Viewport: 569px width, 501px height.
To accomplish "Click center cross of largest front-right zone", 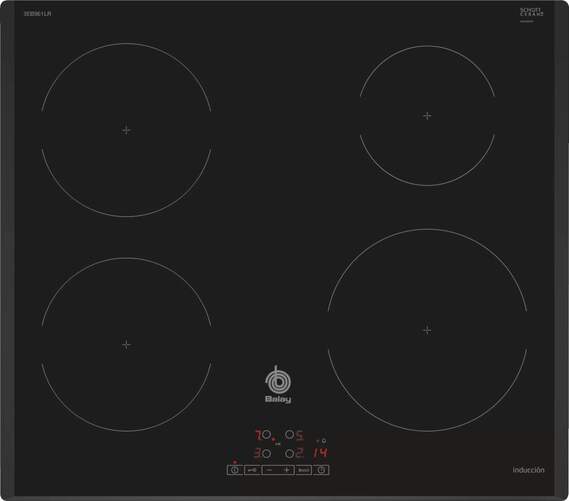I will coord(427,330).
